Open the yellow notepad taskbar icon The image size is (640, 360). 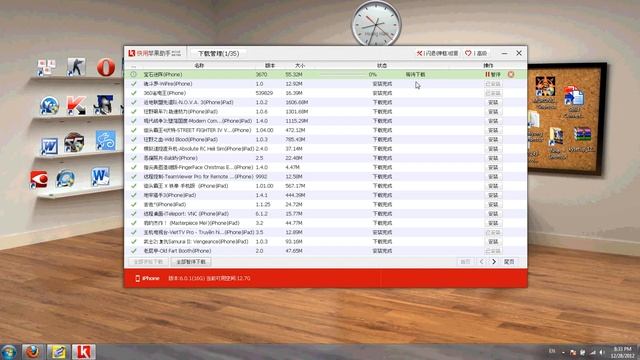point(58,352)
